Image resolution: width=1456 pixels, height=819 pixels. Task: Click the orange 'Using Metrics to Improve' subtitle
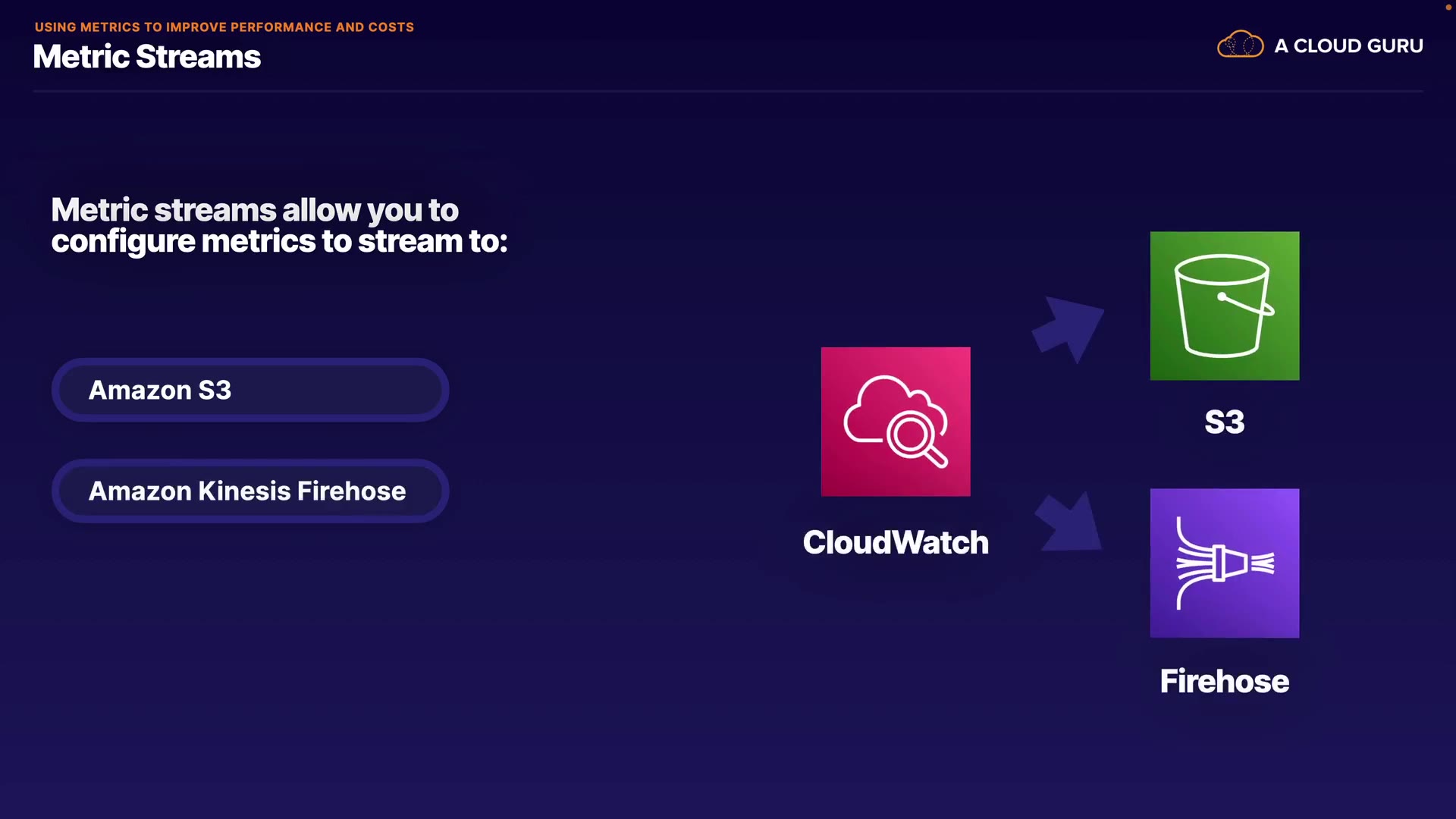click(224, 27)
